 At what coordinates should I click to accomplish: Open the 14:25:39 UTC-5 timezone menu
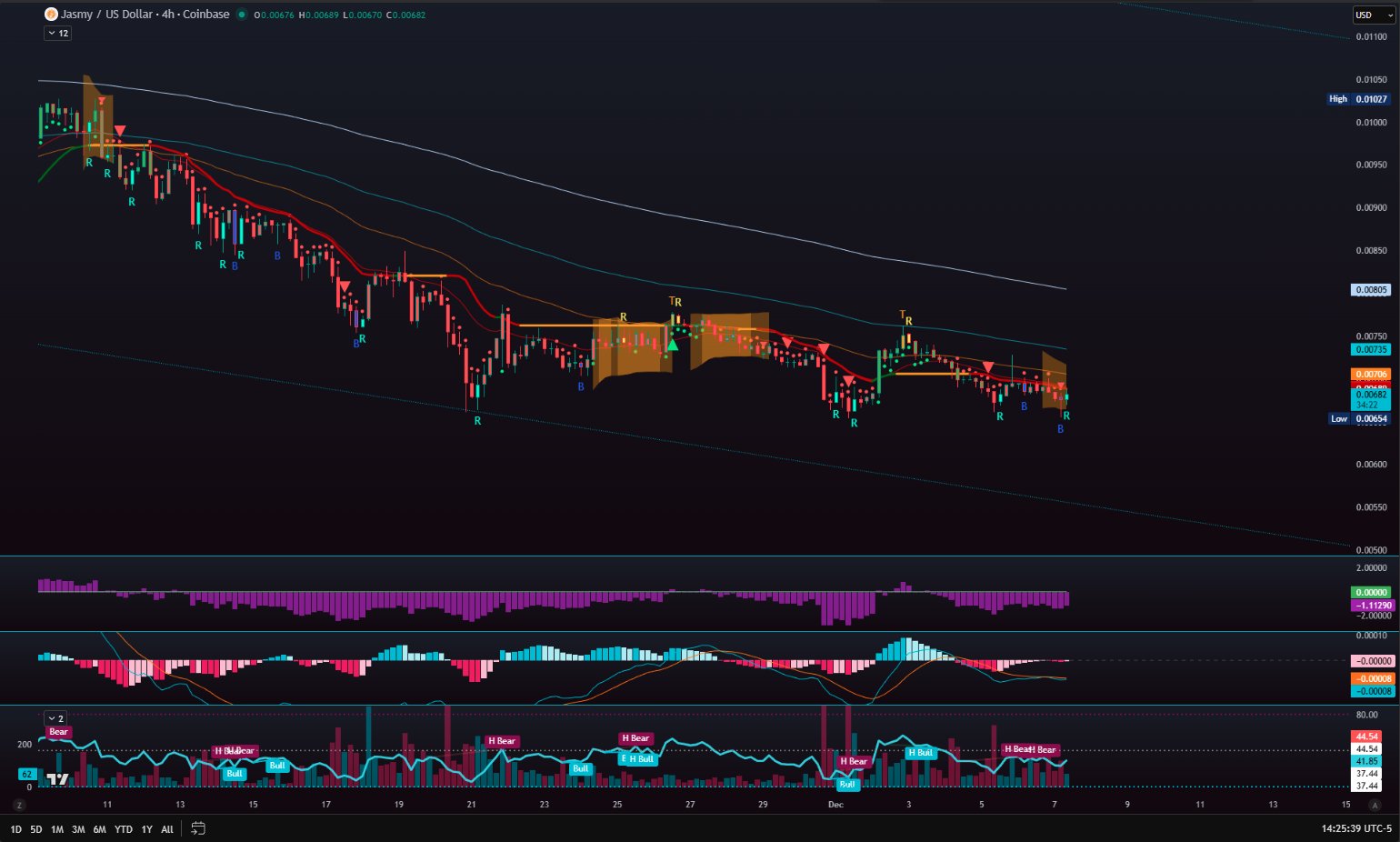pyautogui.click(x=1356, y=828)
